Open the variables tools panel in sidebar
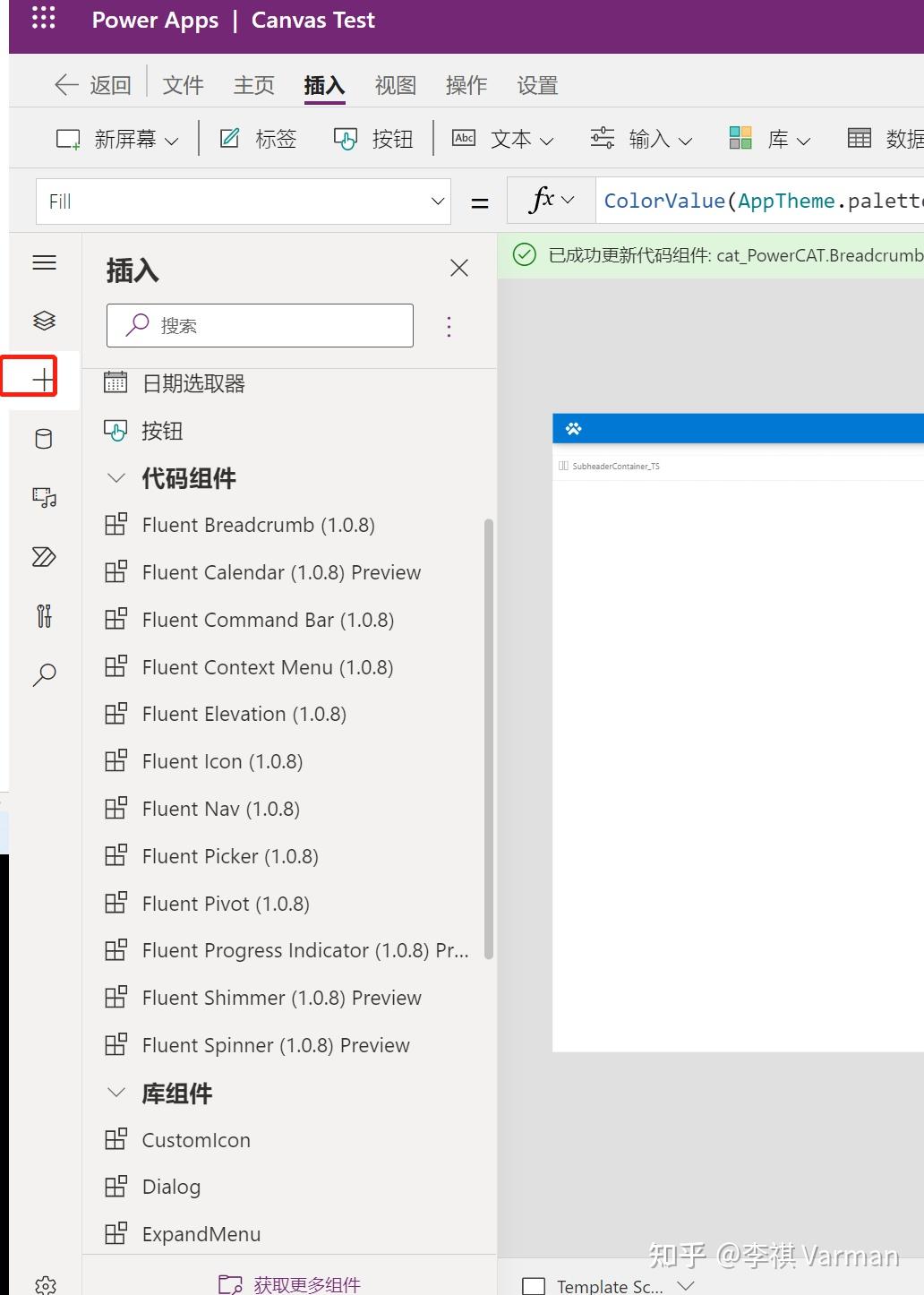This screenshot has height=1295, width=924. click(x=44, y=616)
